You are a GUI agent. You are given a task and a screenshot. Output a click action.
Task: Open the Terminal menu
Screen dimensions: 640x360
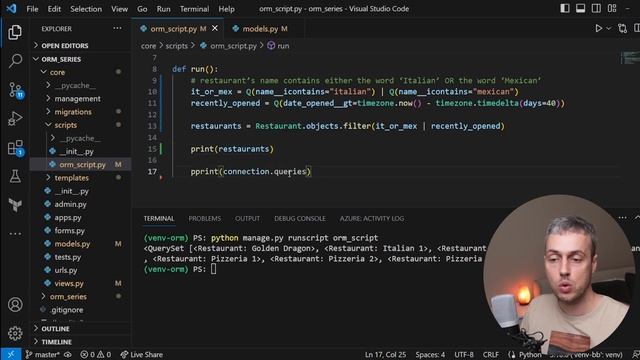(194, 9)
